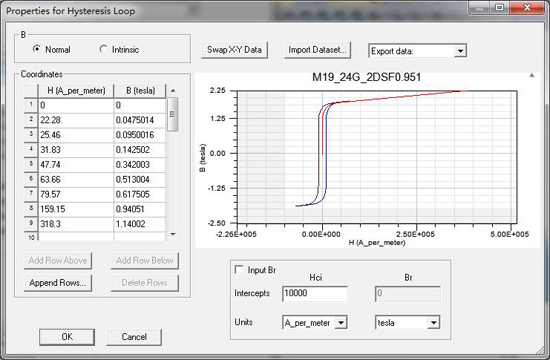The height and width of the screenshot is (360, 550).
Task: Cancel the hysteresis loop dialog
Action: click(134, 337)
